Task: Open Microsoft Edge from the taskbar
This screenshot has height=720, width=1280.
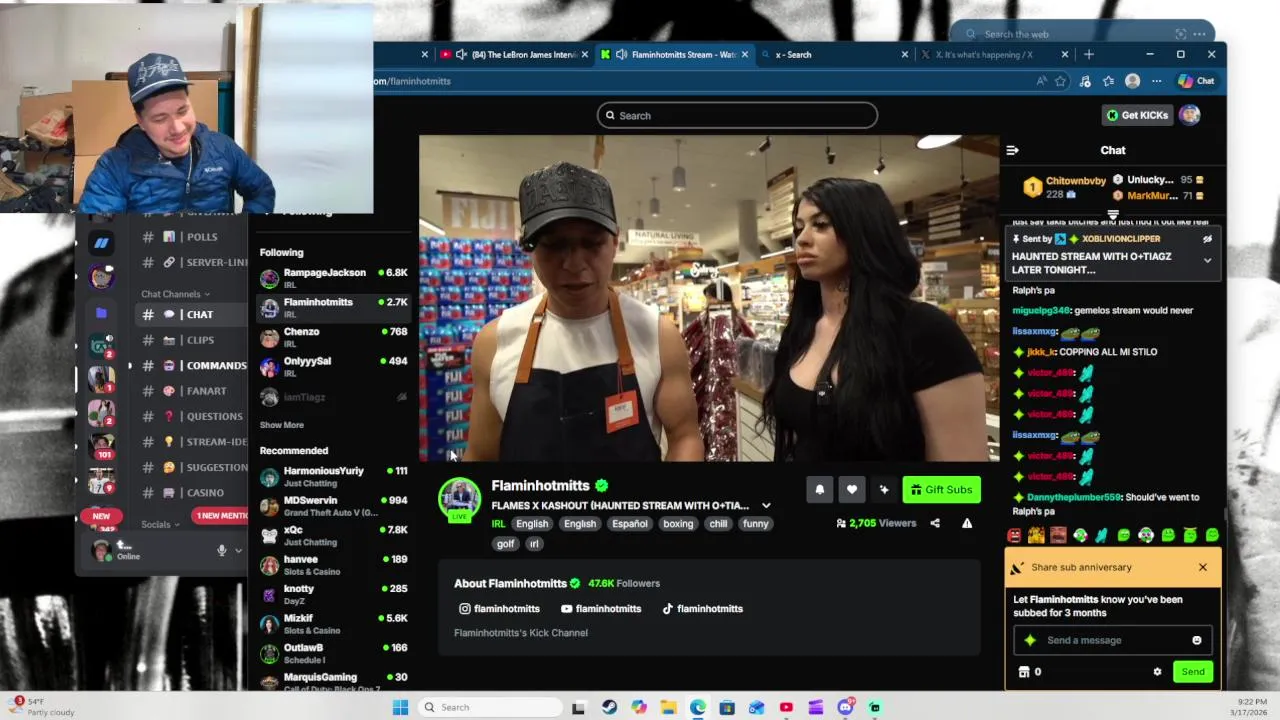Action: coord(698,707)
